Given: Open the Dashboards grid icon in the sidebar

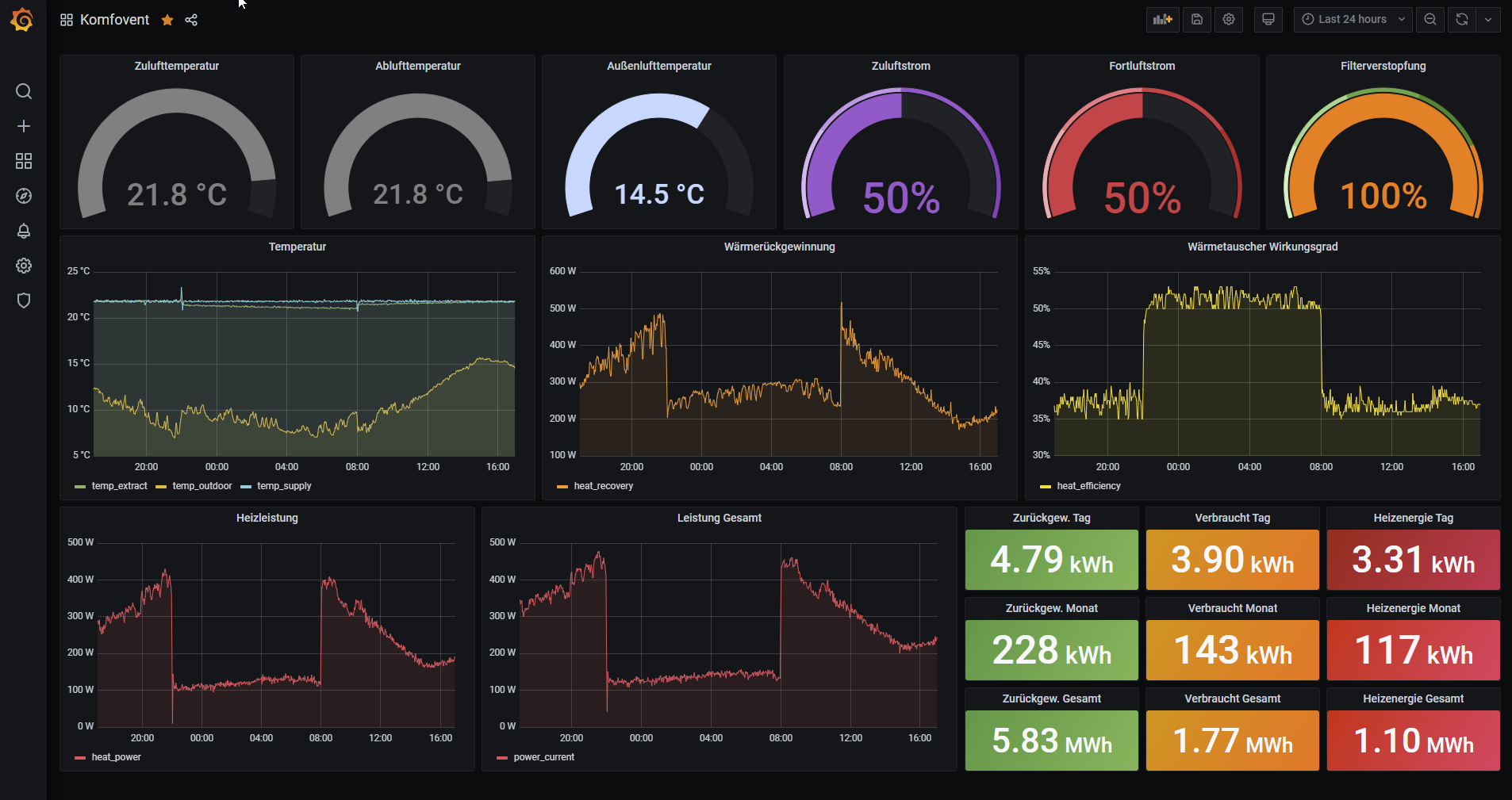Looking at the screenshot, I should click(x=24, y=161).
